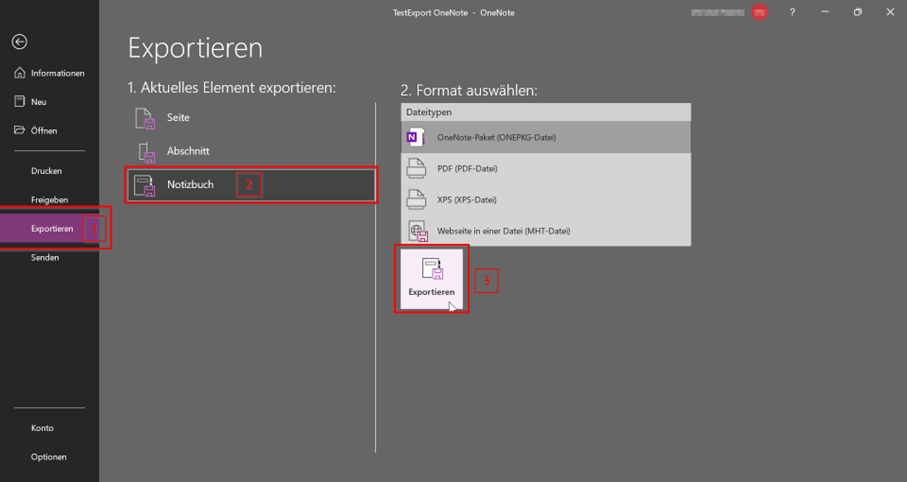907x482 pixels.
Task: Open Öffnen in the sidebar
Action: point(50,130)
